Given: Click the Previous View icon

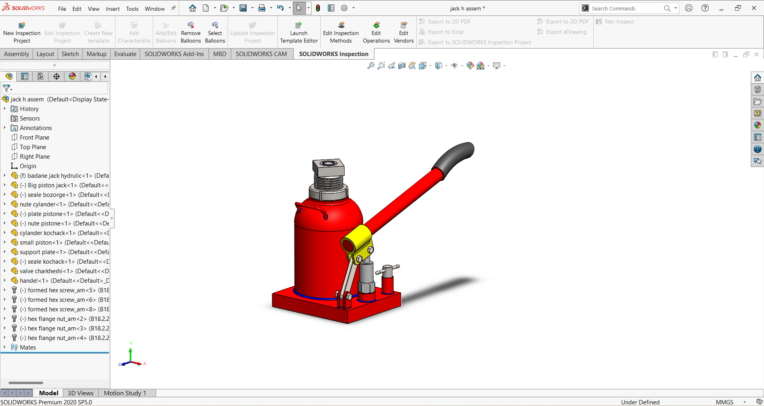Looking at the screenshot, I should tap(391, 65).
